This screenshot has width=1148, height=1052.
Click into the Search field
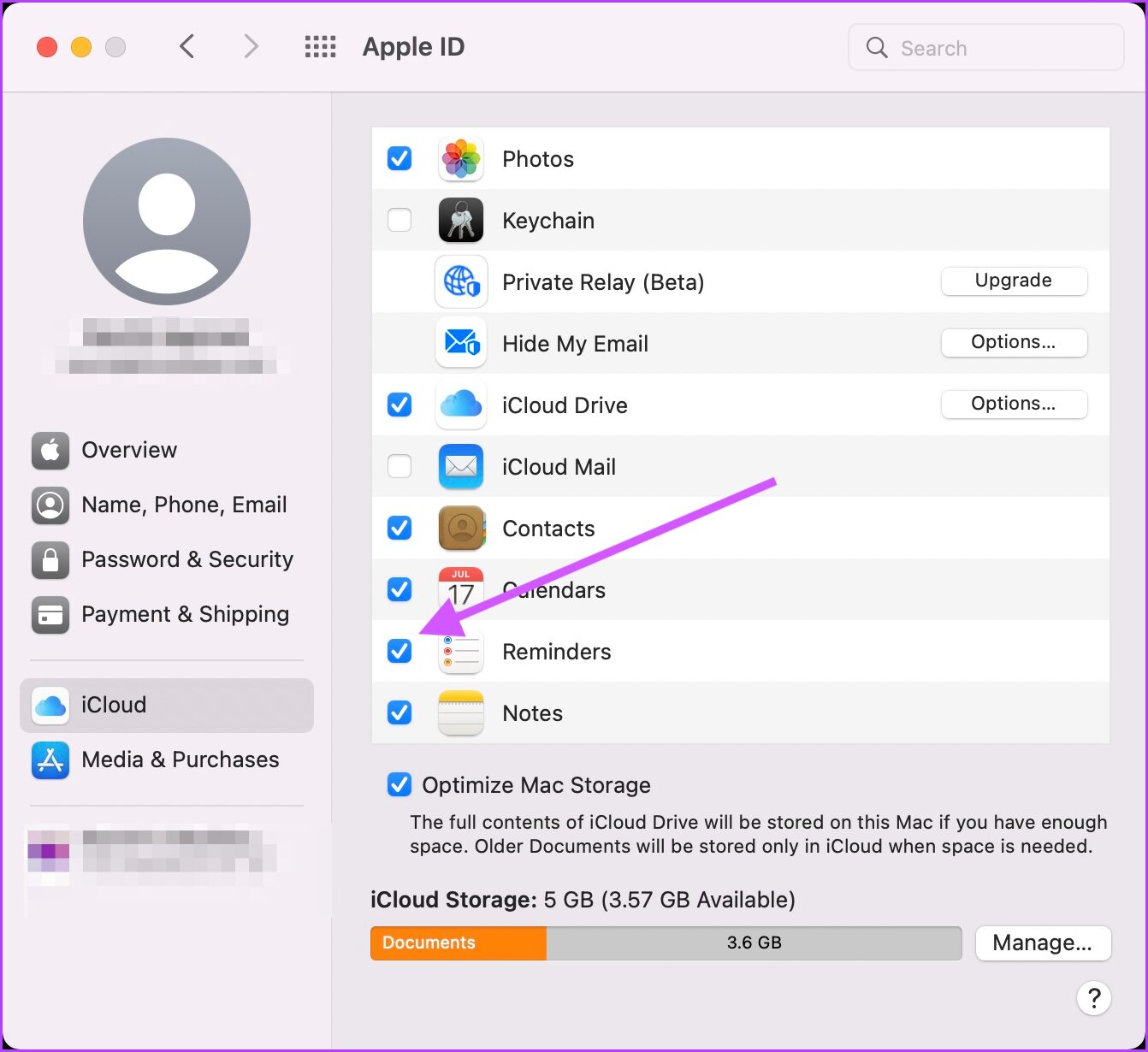click(x=985, y=47)
